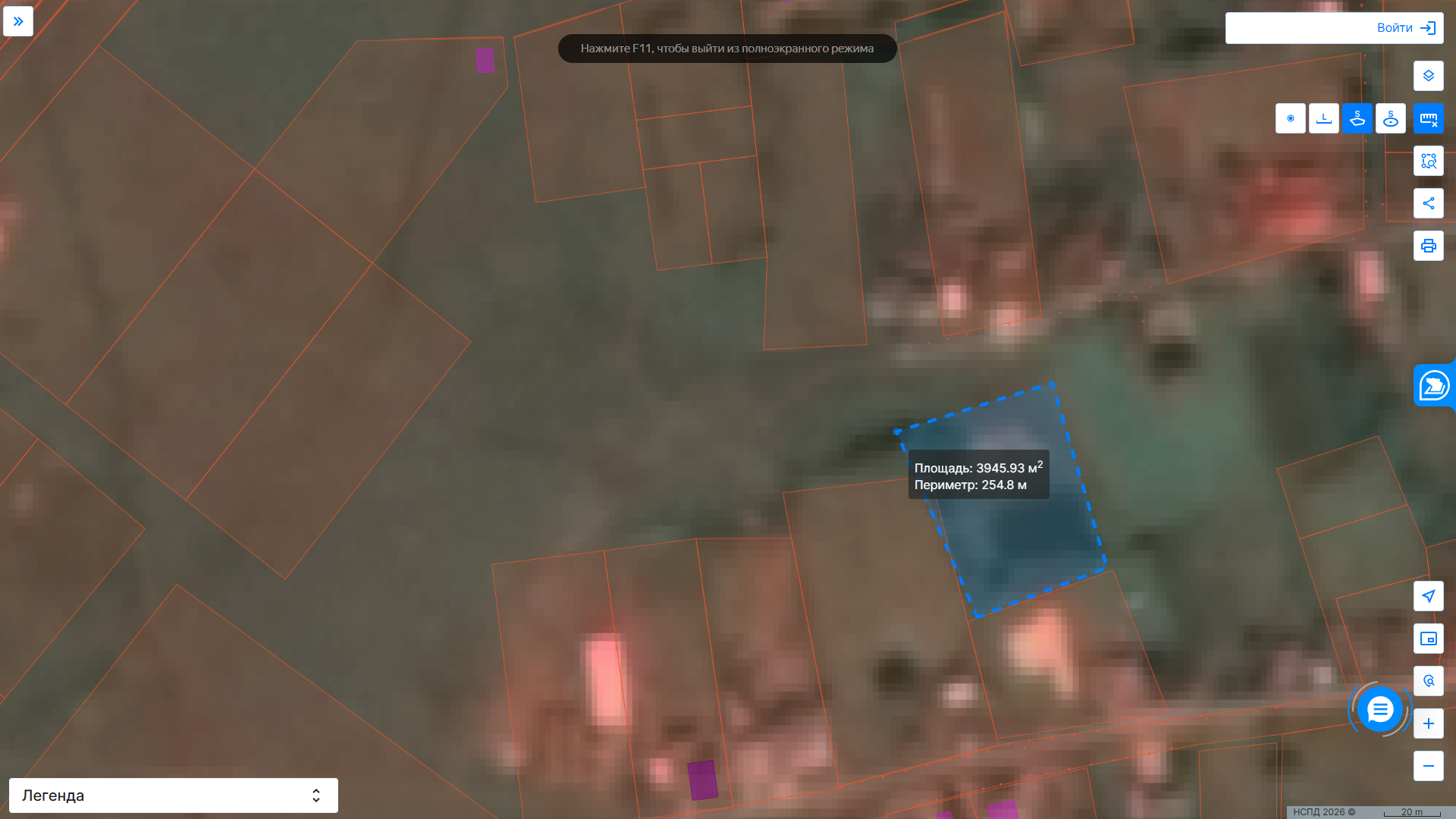This screenshot has height=819, width=1456.
Task: Open the chat support bubble
Action: click(1379, 710)
